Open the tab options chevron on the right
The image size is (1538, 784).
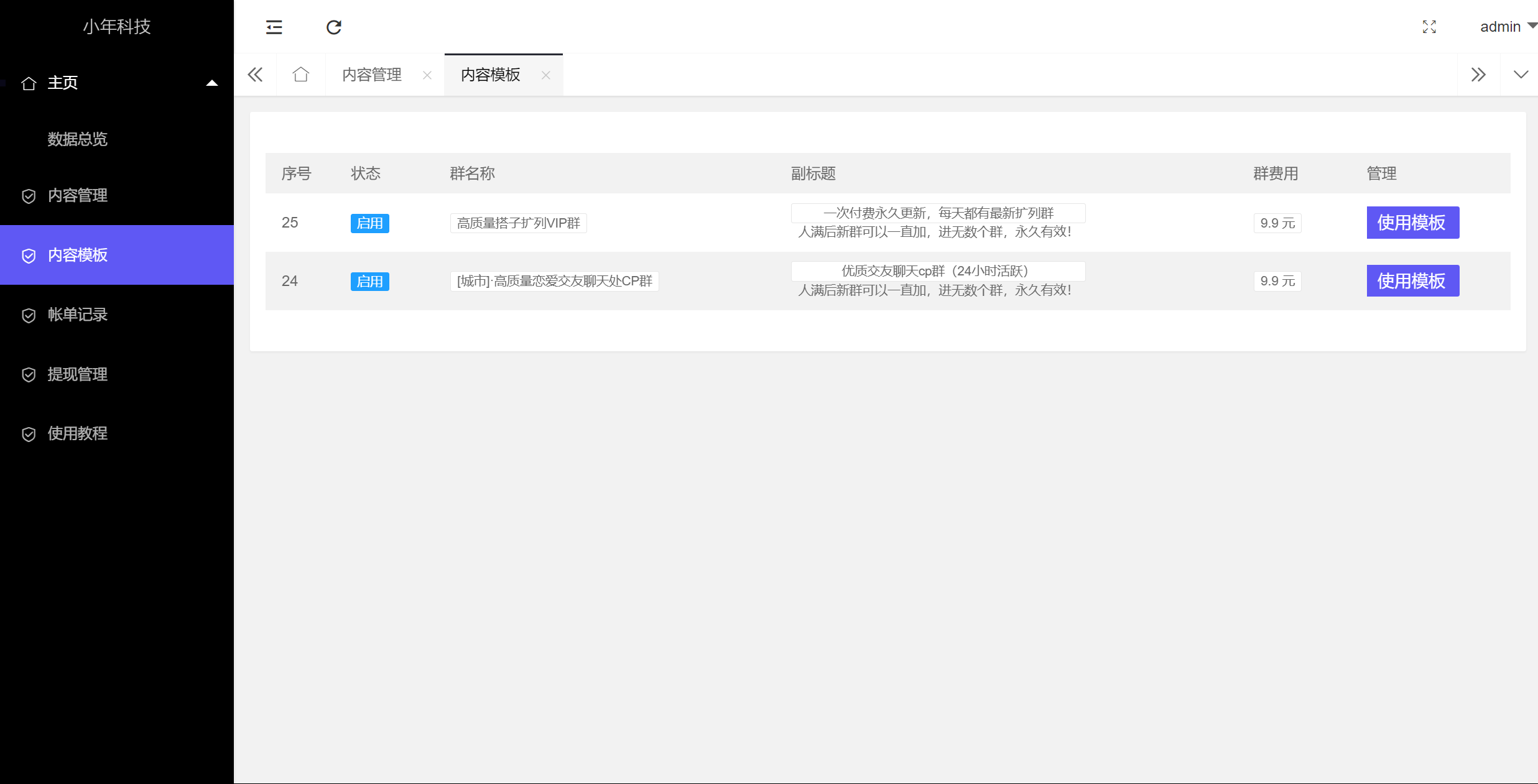click(1521, 74)
